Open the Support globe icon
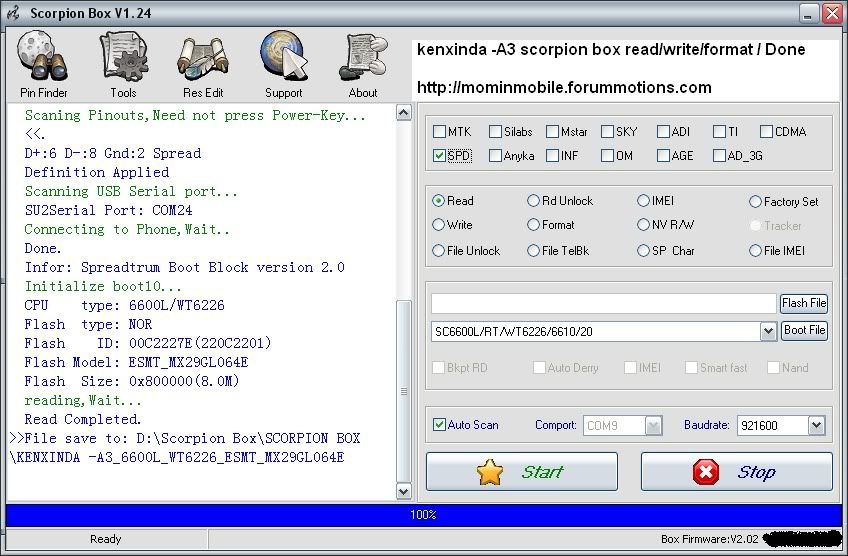The image size is (848, 556). coord(283,64)
